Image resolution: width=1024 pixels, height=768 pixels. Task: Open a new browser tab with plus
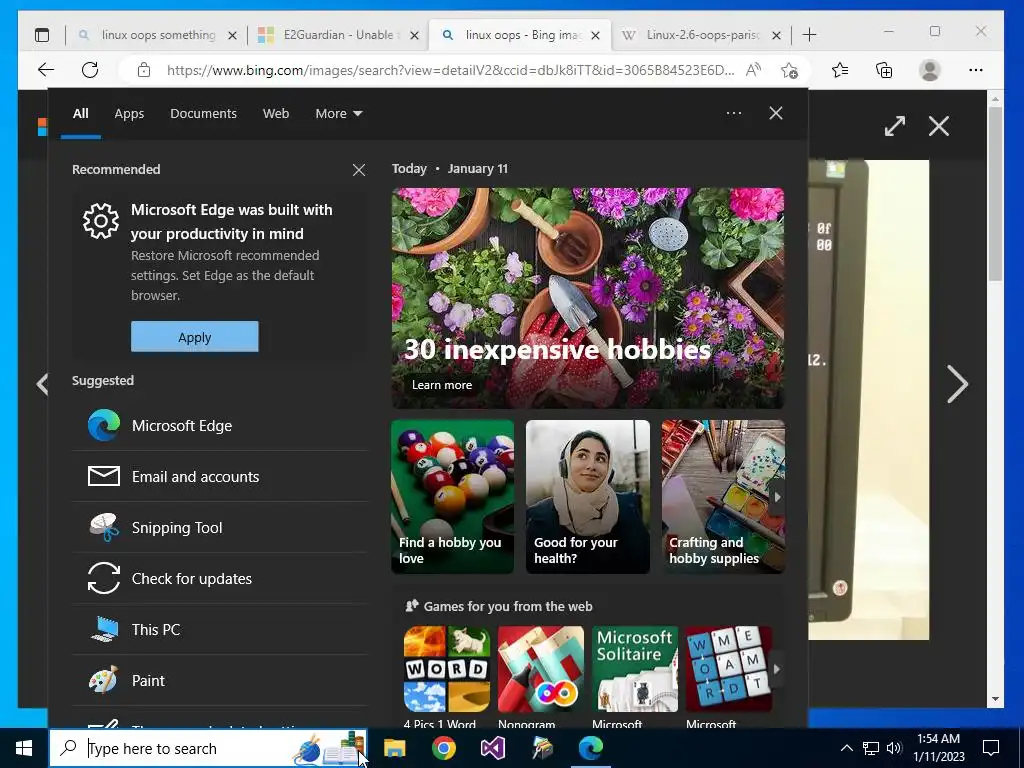click(x=809, y=35)
